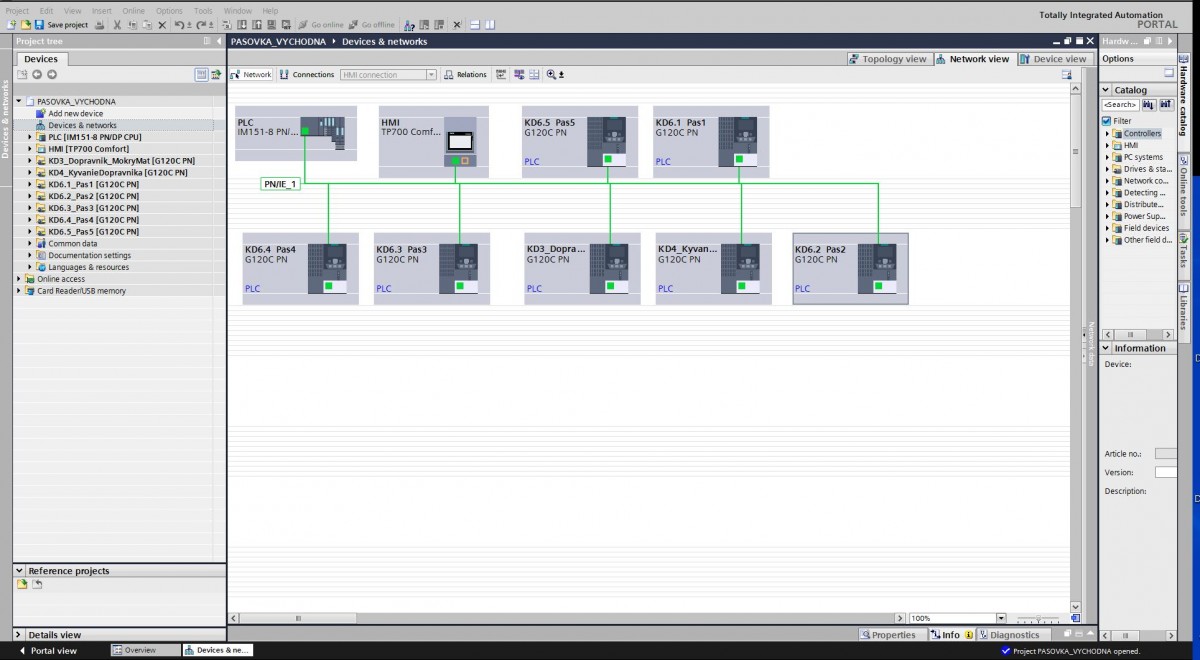Toggle the Network mode button
This screenshot has width=1200, height=660.
pos(251,75)
